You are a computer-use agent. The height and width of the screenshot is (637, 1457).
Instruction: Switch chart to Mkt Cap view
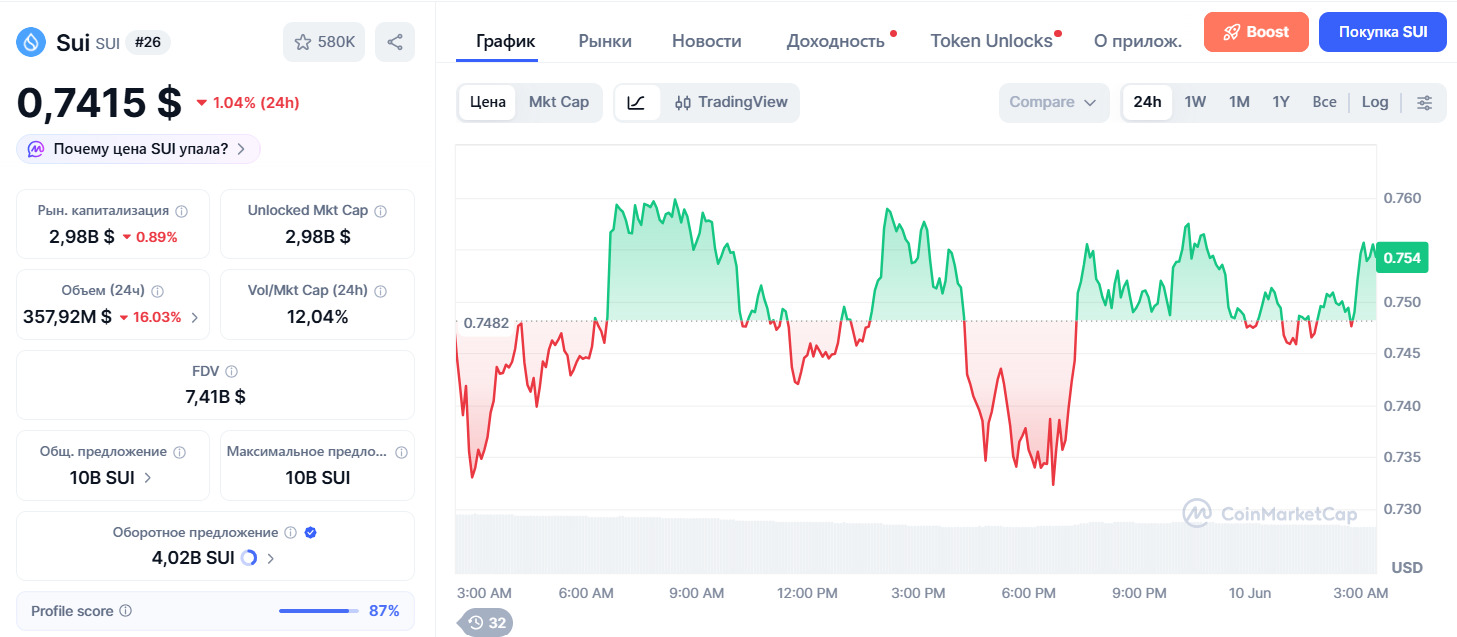click(x=559, y=102)
